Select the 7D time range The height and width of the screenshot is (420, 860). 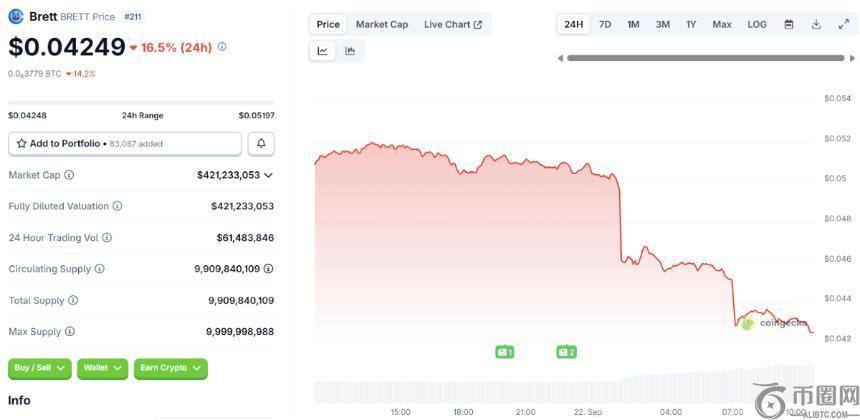[605, 24]
